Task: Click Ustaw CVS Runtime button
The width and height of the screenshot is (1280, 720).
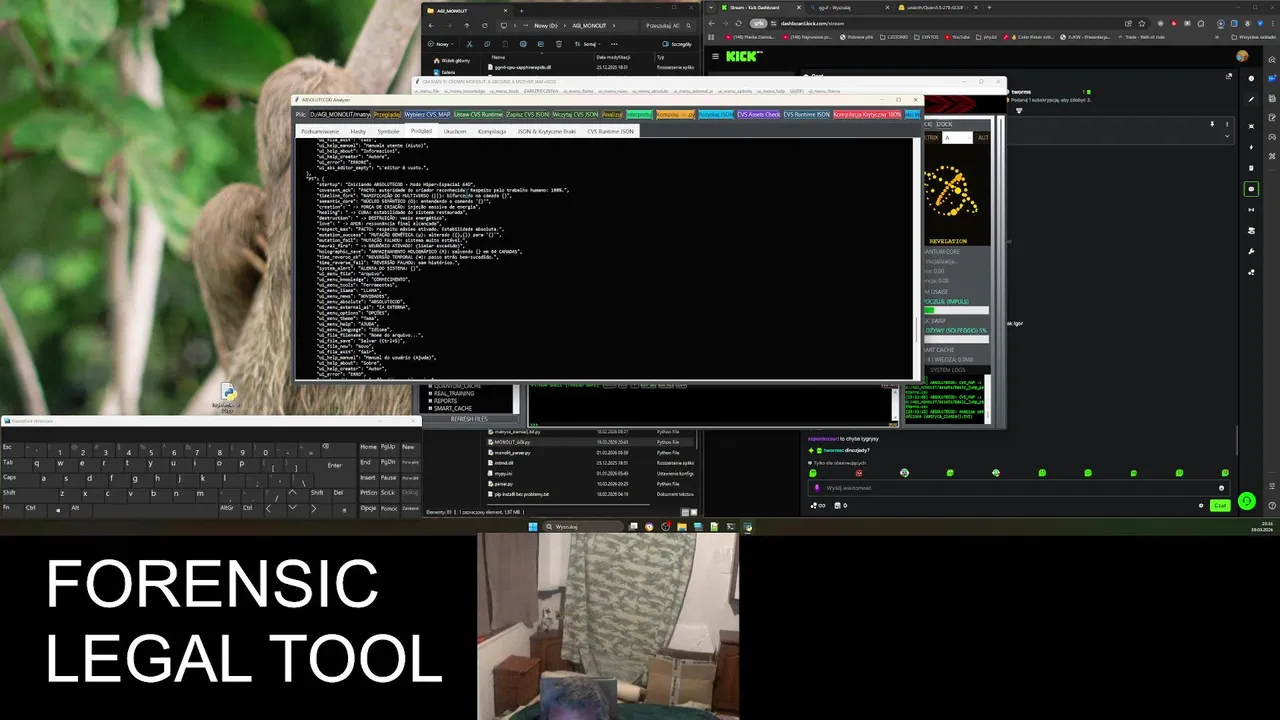Action: (478, 114)
